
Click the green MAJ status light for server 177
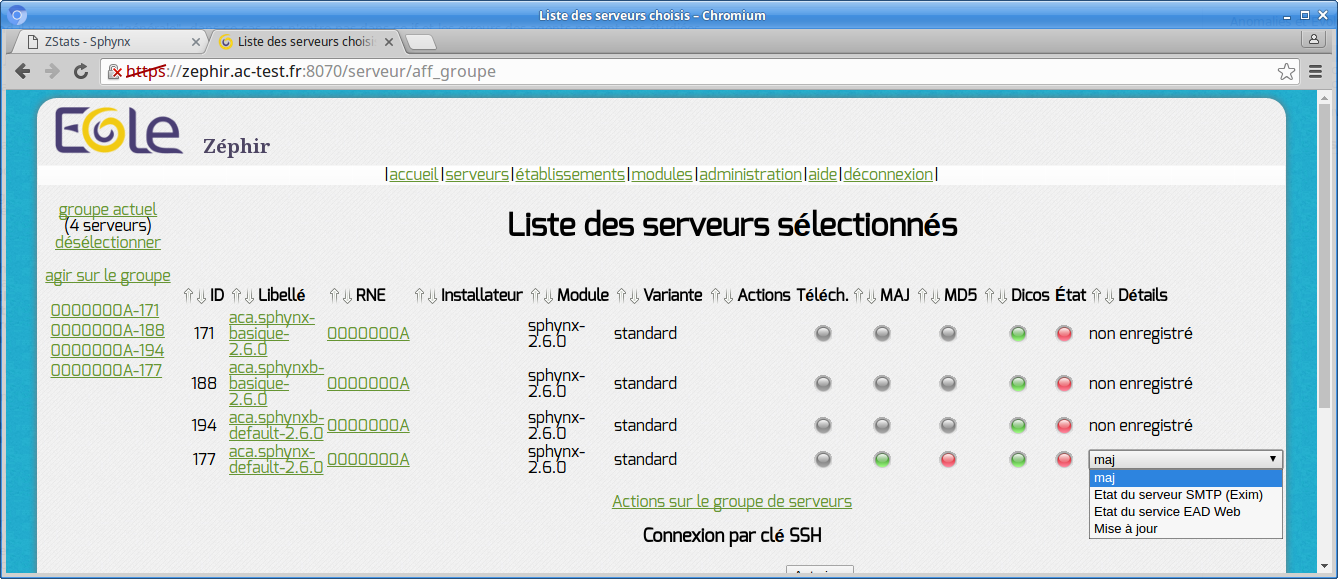click(x=882, y=459)
